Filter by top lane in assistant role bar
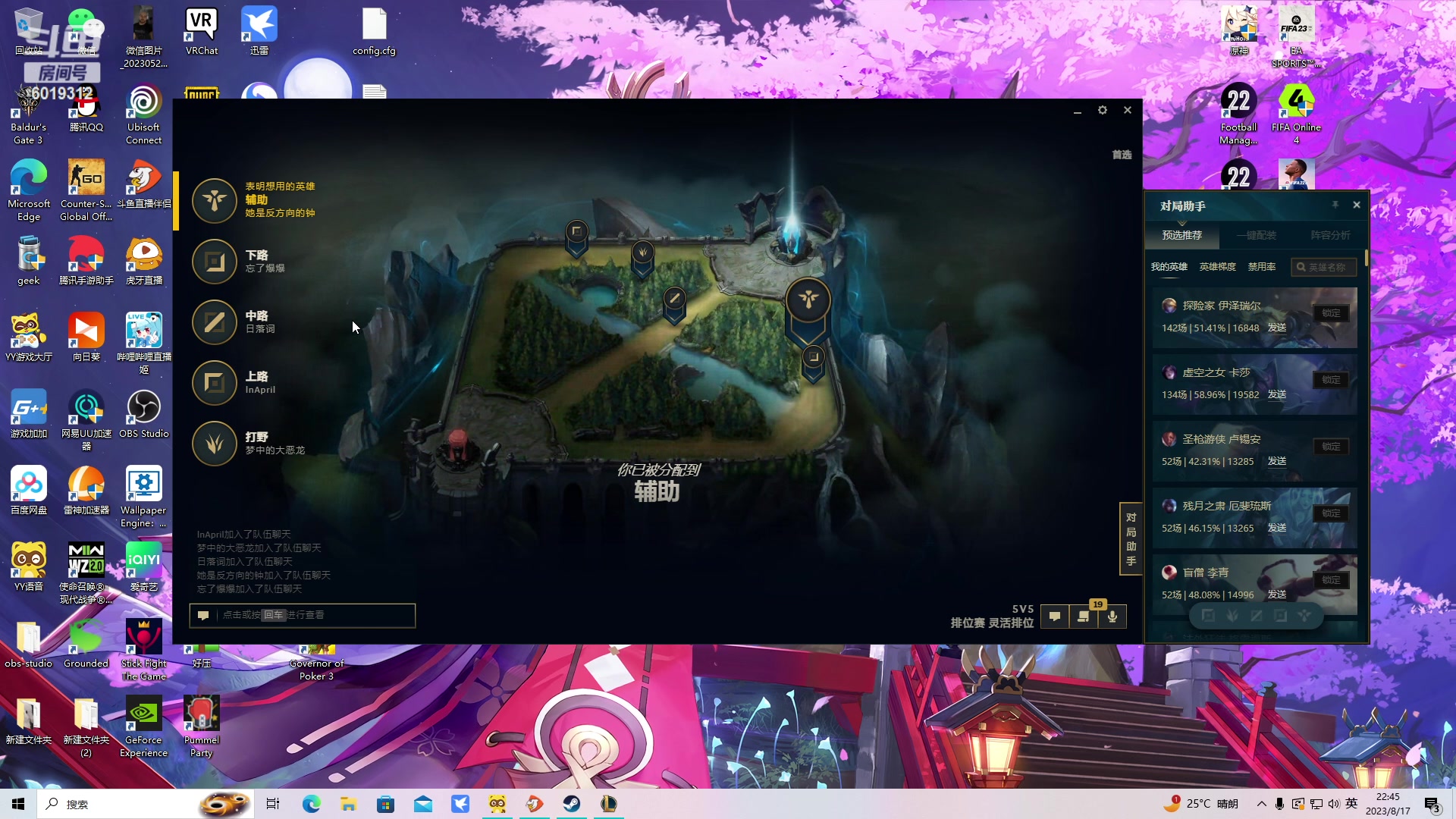This screenshot has width=1456, height=819. [x=1208, y=616]
